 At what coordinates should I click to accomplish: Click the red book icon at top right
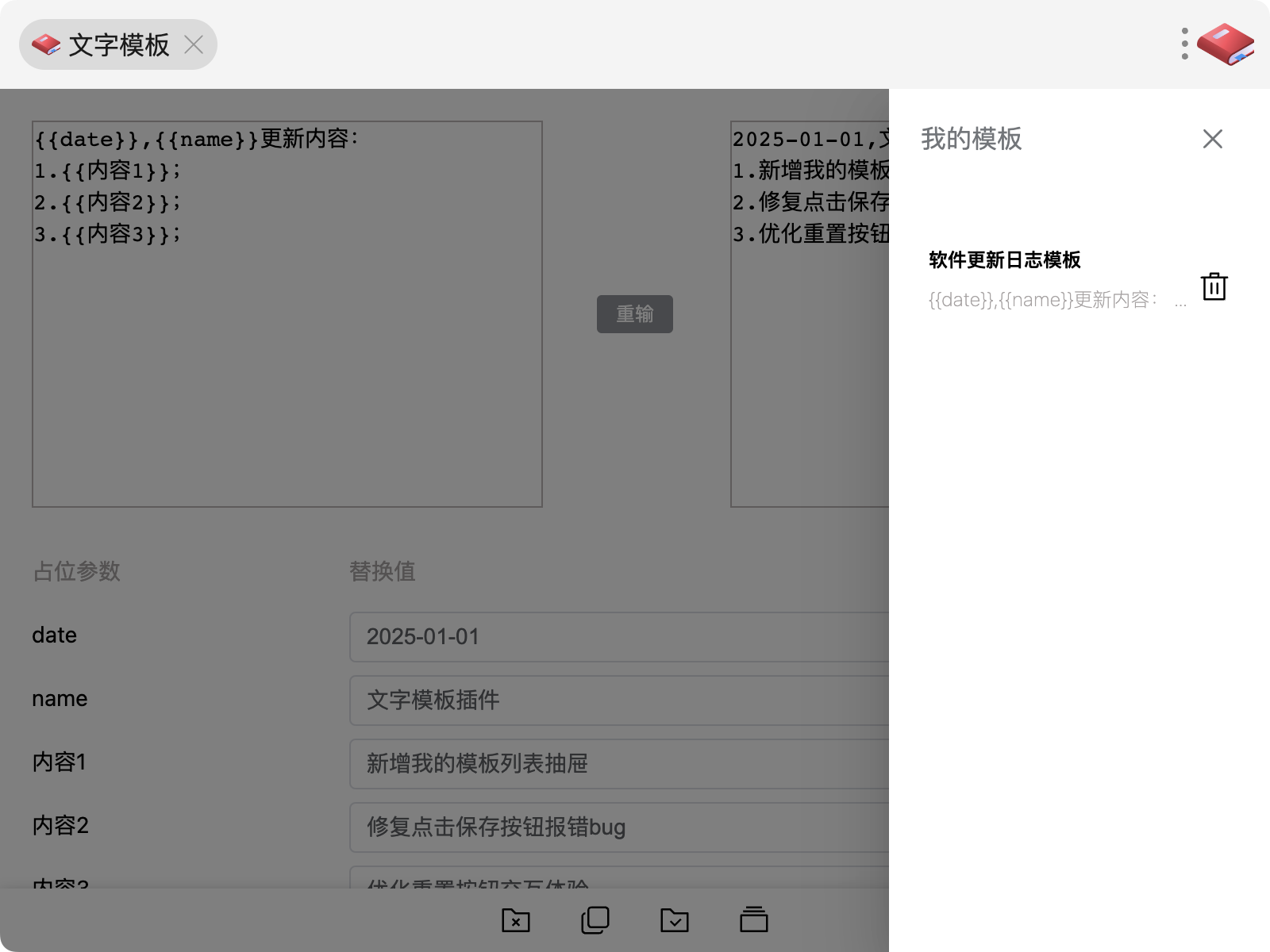(1226, 44)
